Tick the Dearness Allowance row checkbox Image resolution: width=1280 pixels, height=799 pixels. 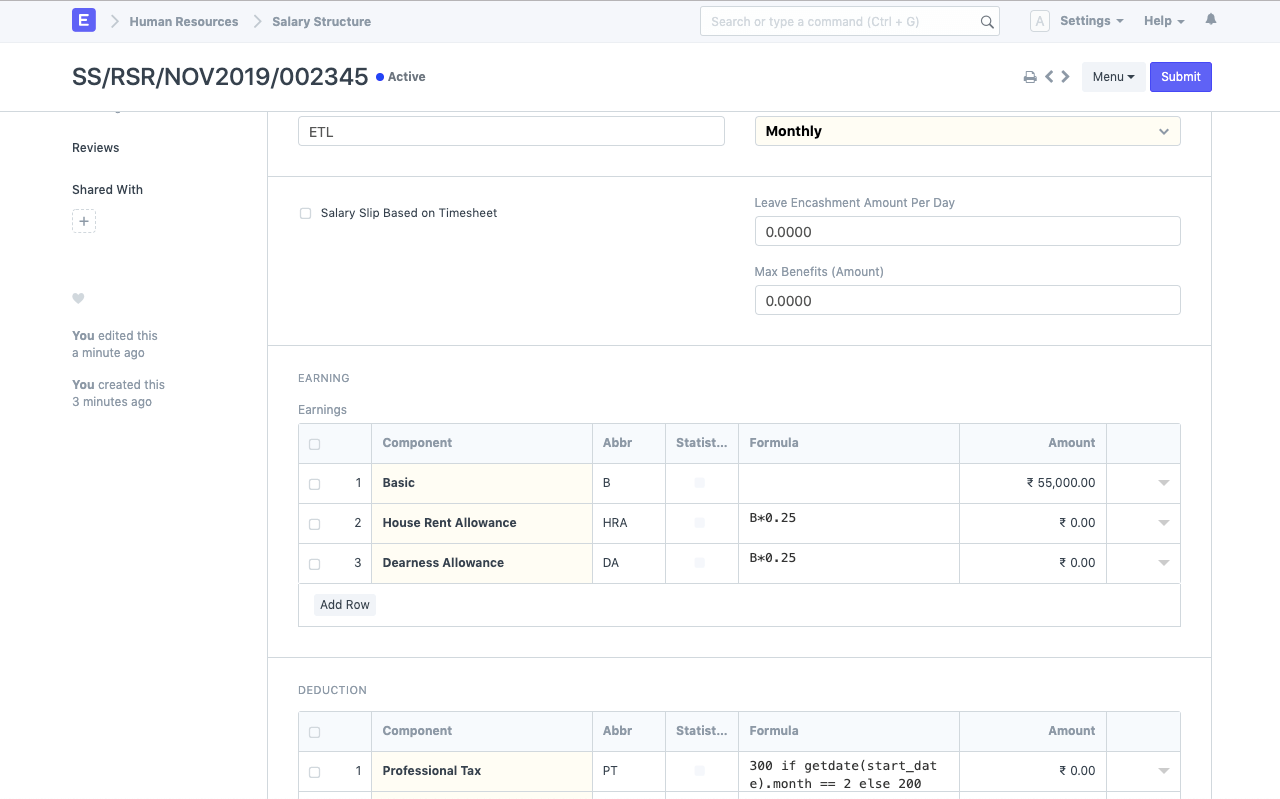[x=315, y=564]
